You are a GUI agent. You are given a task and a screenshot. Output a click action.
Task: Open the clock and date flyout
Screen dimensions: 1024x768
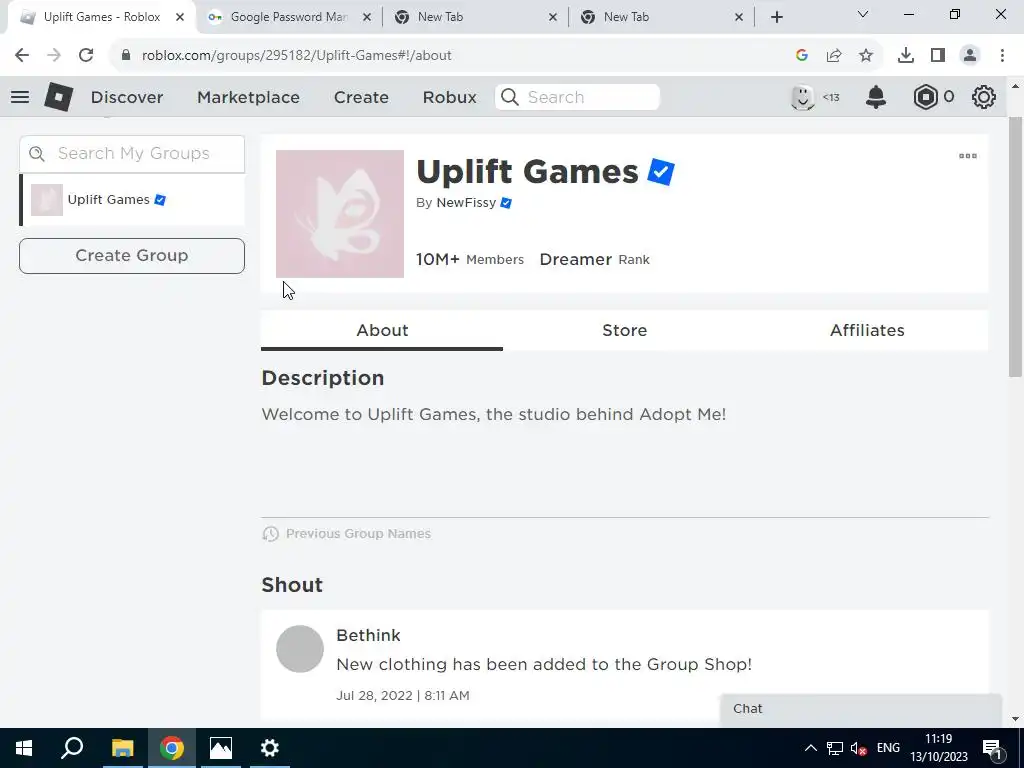pos(939,748)
